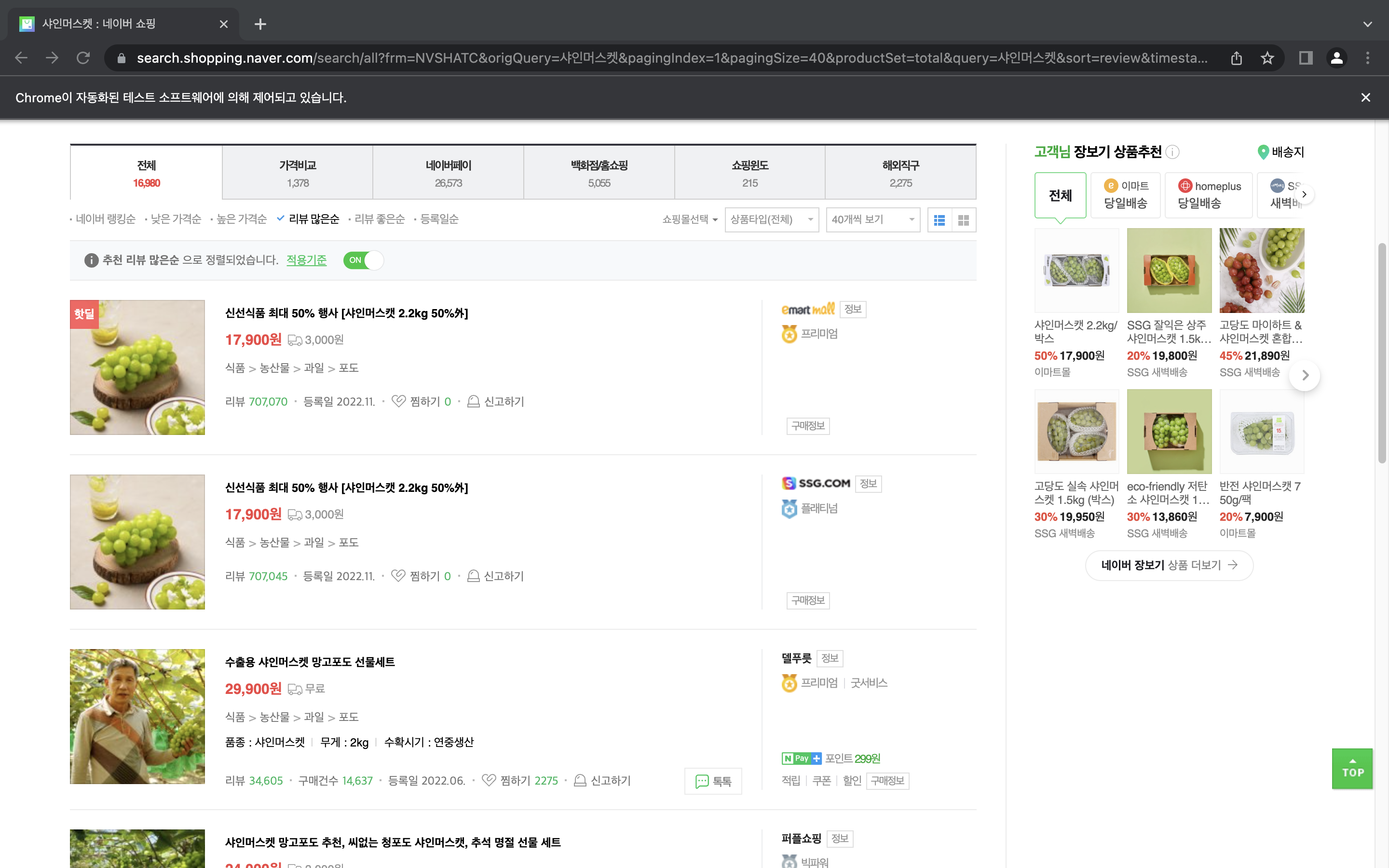Reload the Naver shopping page
This screenshot has height=868, width=1389.
(83, 58)
